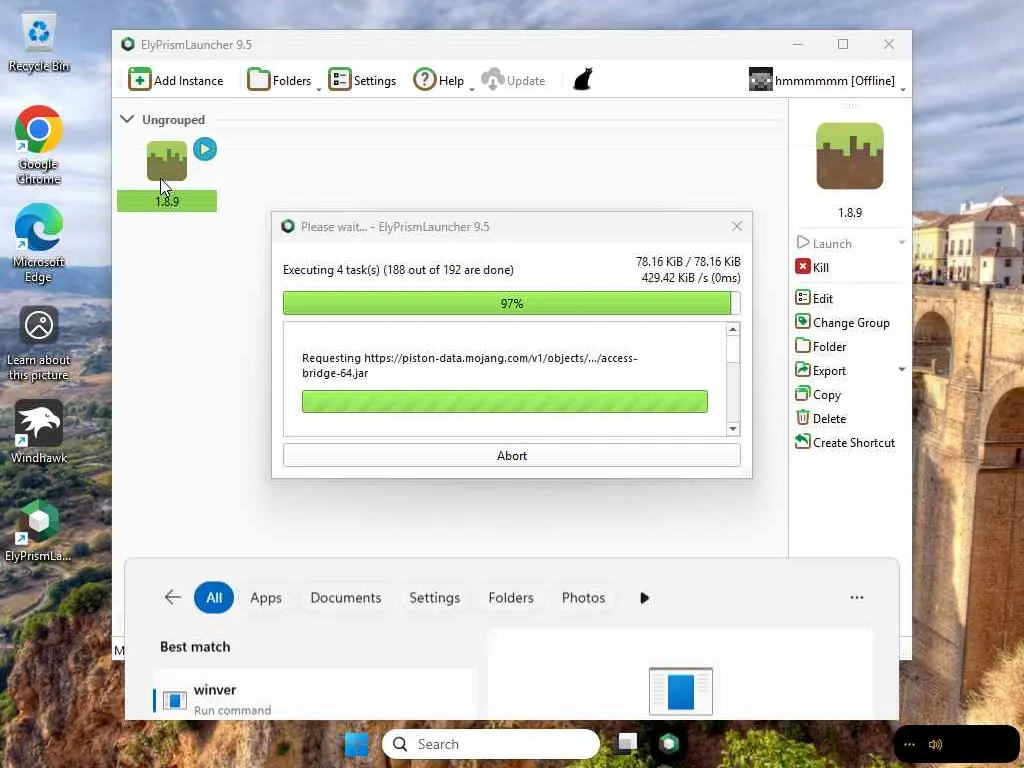Click the large 1.8.9 instance icon in the side panel
This screenshot has height=768, width=1024.
coord(850,156)
